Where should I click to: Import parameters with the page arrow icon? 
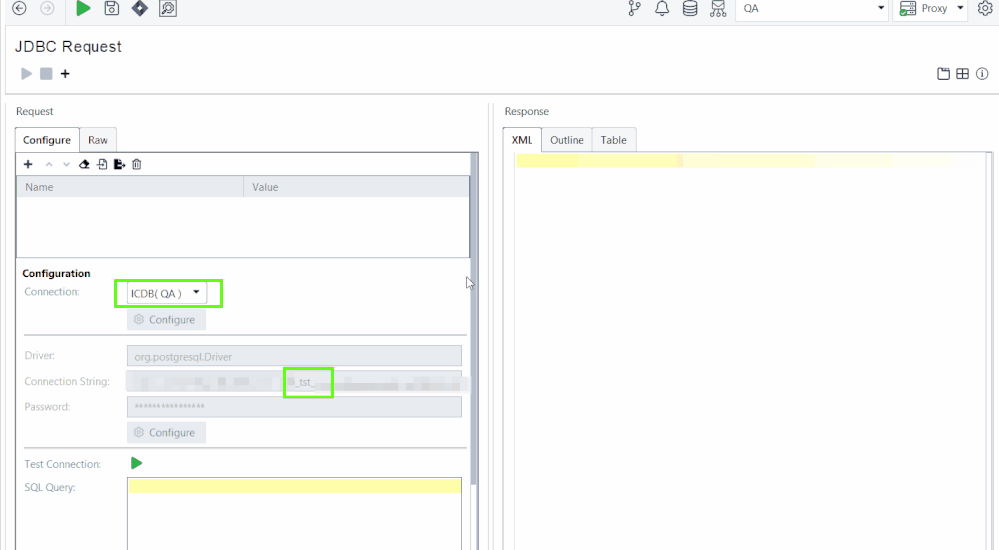(x=102, y=164)
